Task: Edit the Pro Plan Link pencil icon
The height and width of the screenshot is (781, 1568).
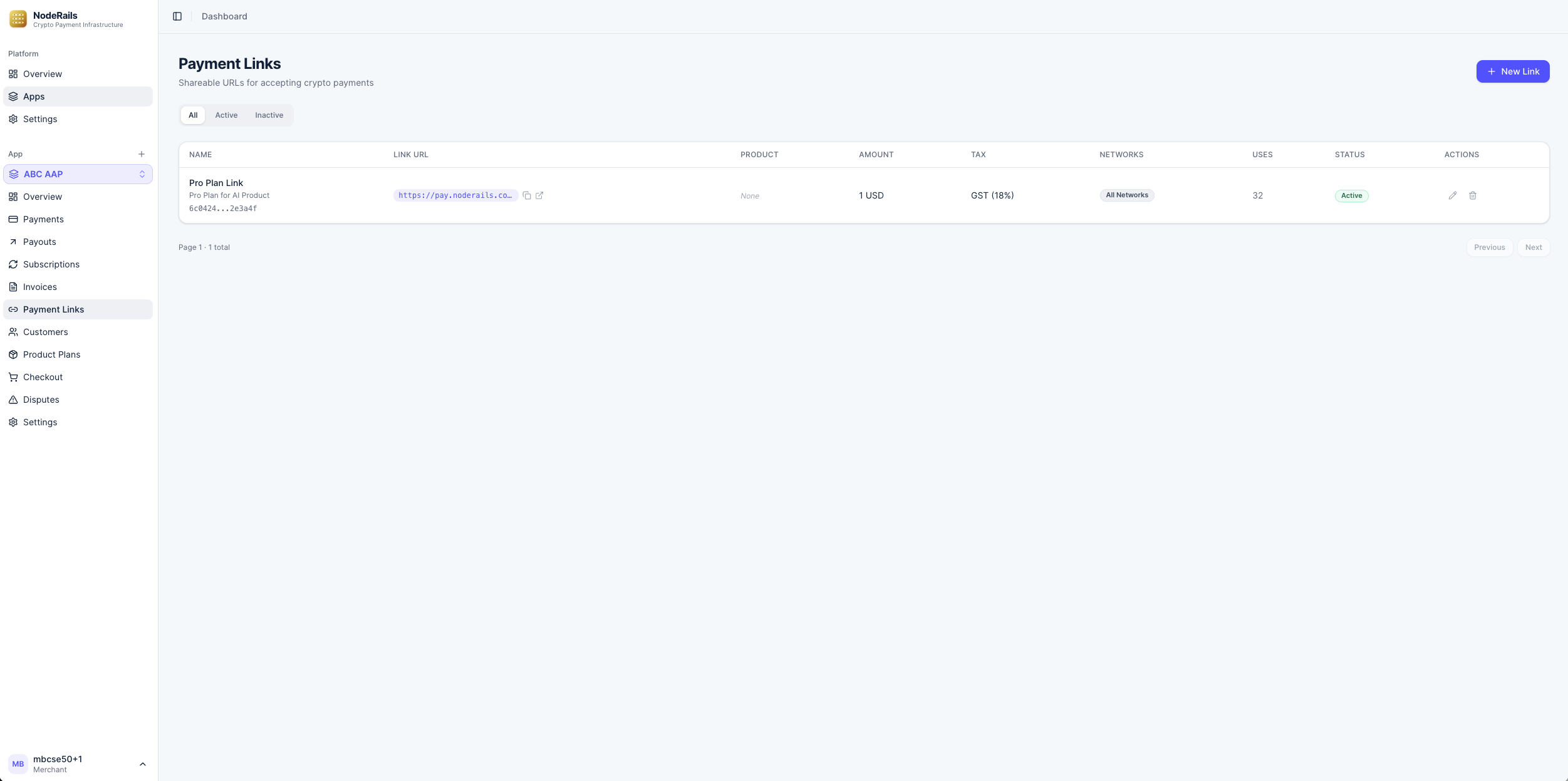Action: (1452, 195)
